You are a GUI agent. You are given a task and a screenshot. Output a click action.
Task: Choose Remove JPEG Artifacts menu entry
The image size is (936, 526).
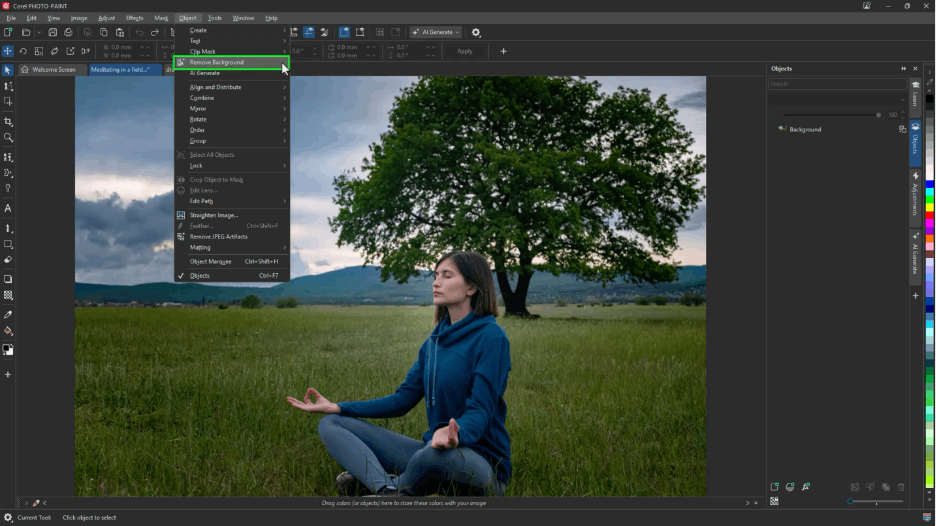[x=232, y=236]
